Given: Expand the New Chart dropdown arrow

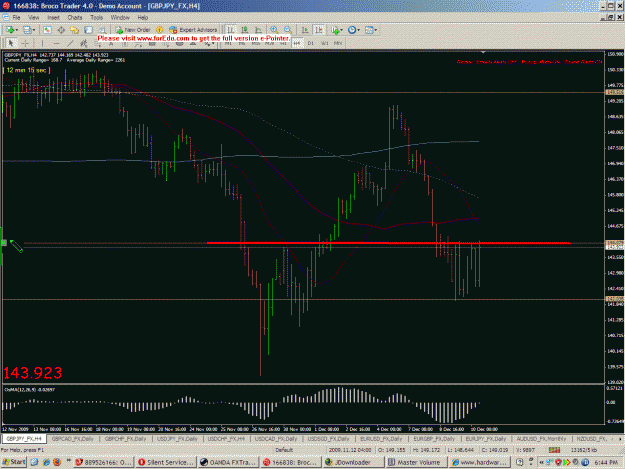Looking at the screenshot, I should click(16, 30).
